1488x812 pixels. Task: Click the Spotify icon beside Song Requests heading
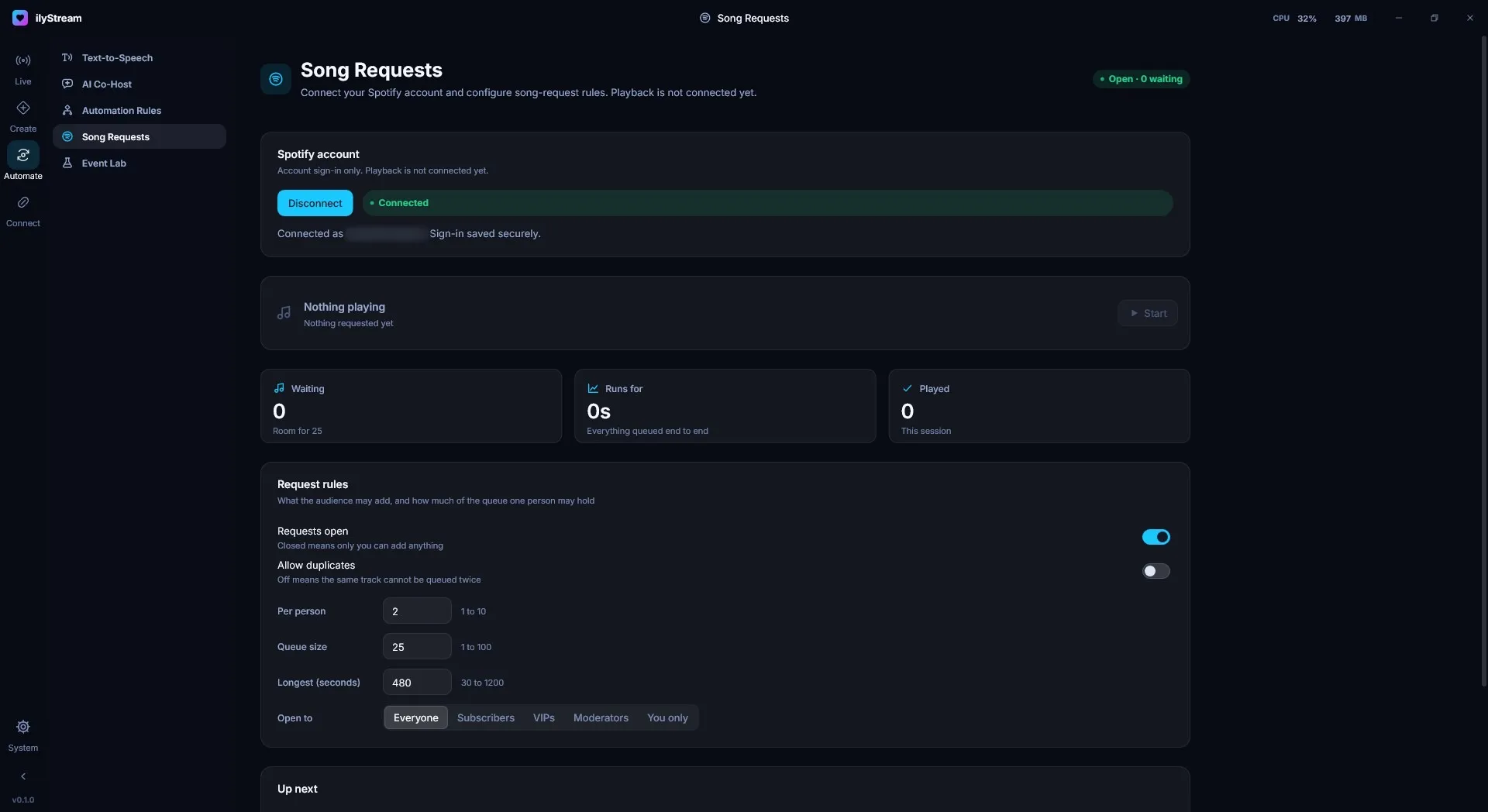point(276,79)
